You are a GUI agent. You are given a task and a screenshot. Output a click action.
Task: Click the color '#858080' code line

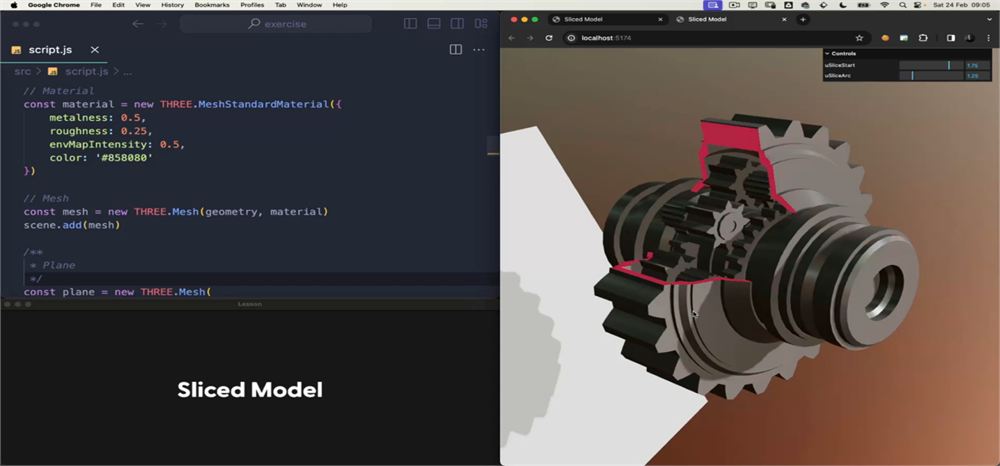(x=101, y=157)
